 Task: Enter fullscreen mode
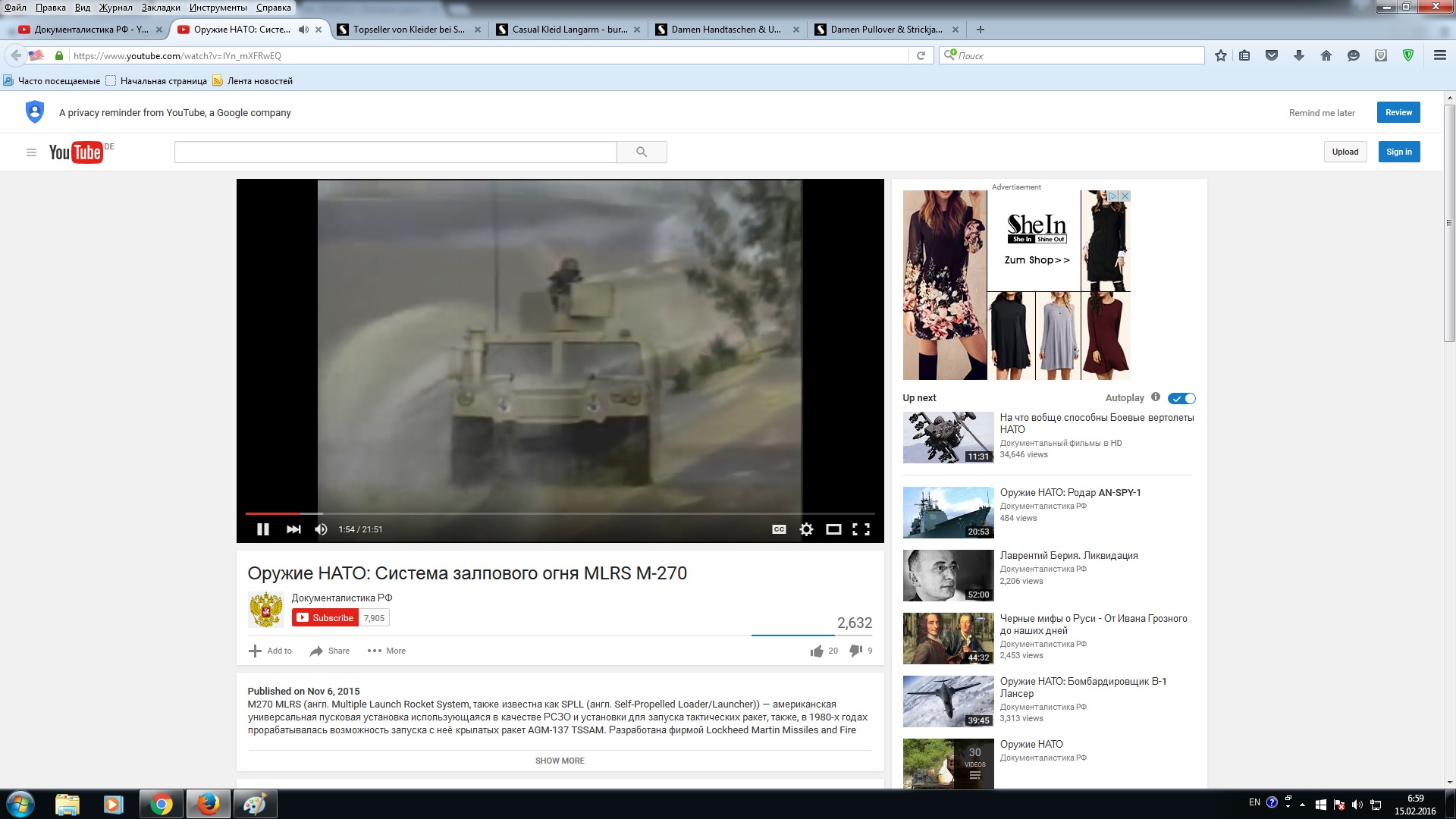click(x=861, y=529)
